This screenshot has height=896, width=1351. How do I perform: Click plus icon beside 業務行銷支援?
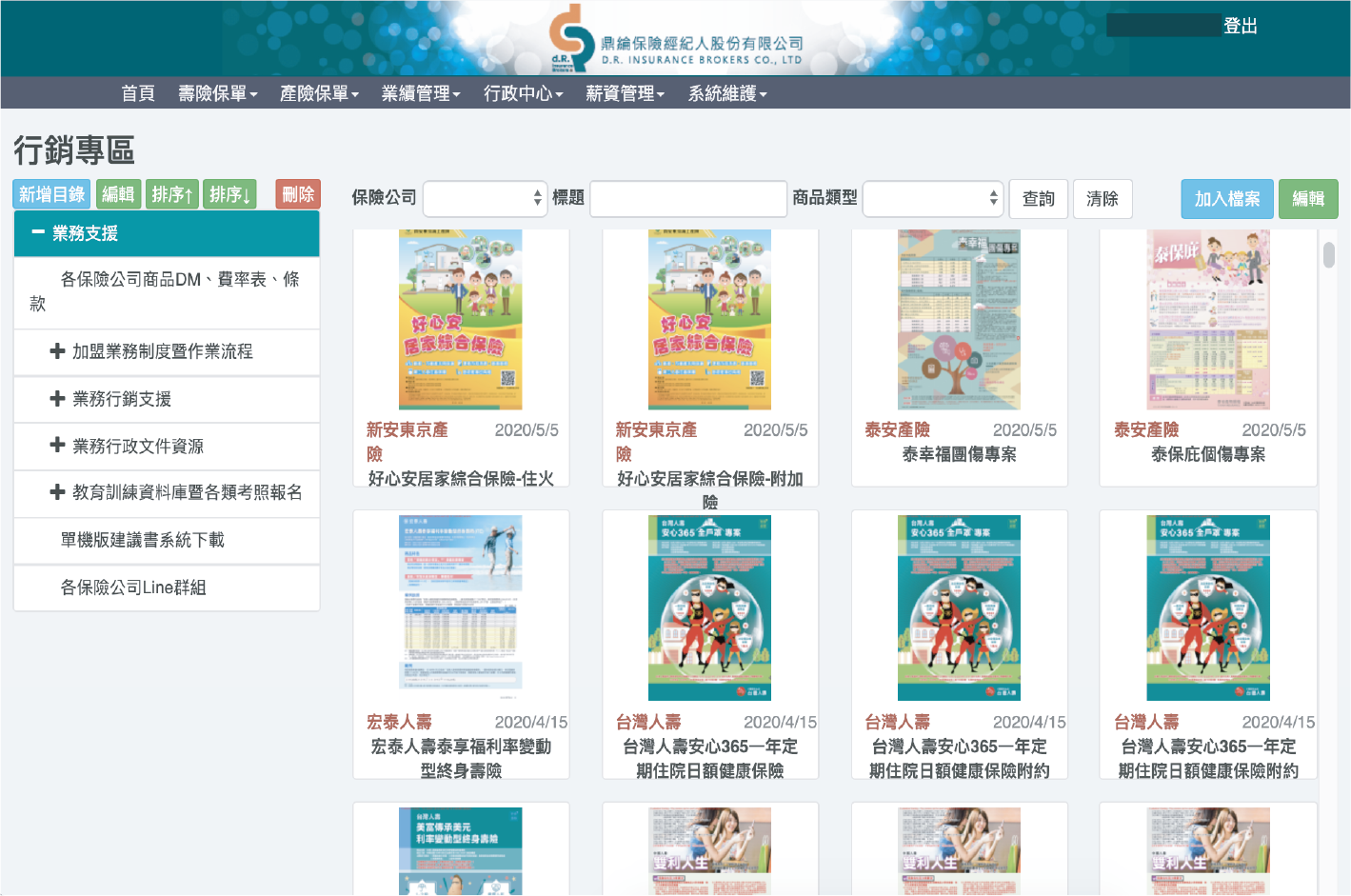pos(57,399)
